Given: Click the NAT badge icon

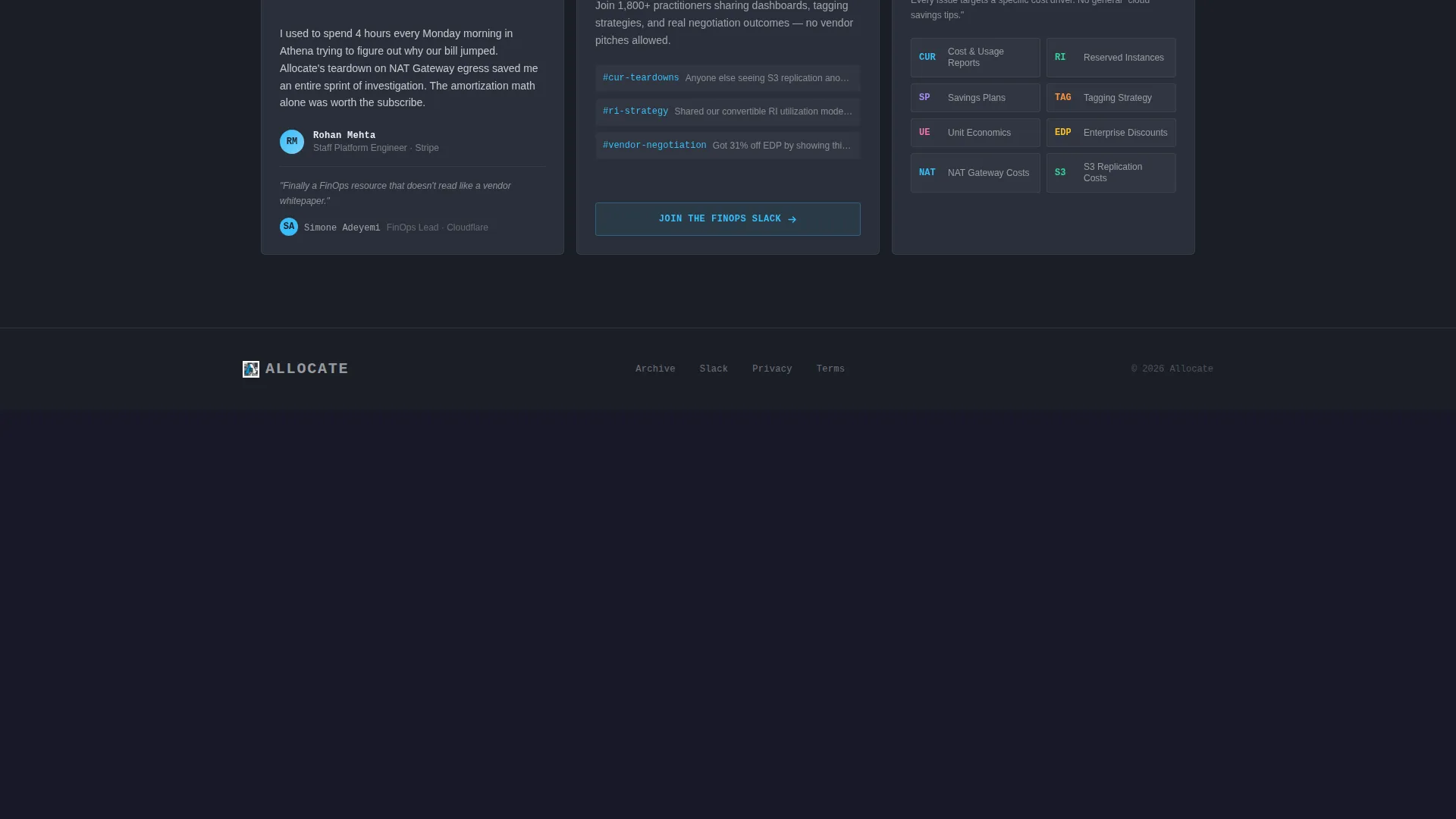Looking at the screenshot, I should pos(927,173).
